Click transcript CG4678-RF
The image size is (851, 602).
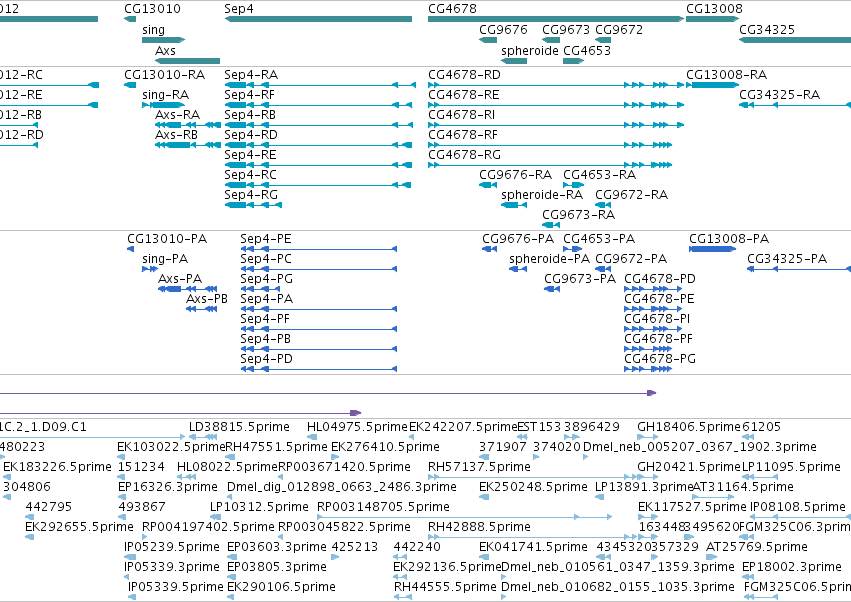pyautogui.click(x=550, y=145)
